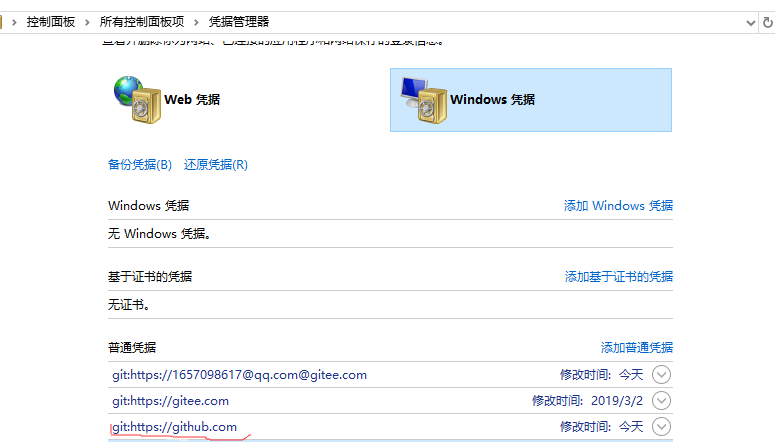This screenshot has width=775, height=442.
Task: Click the breadcrumb arrow after 控制面板
Action: 88,21
